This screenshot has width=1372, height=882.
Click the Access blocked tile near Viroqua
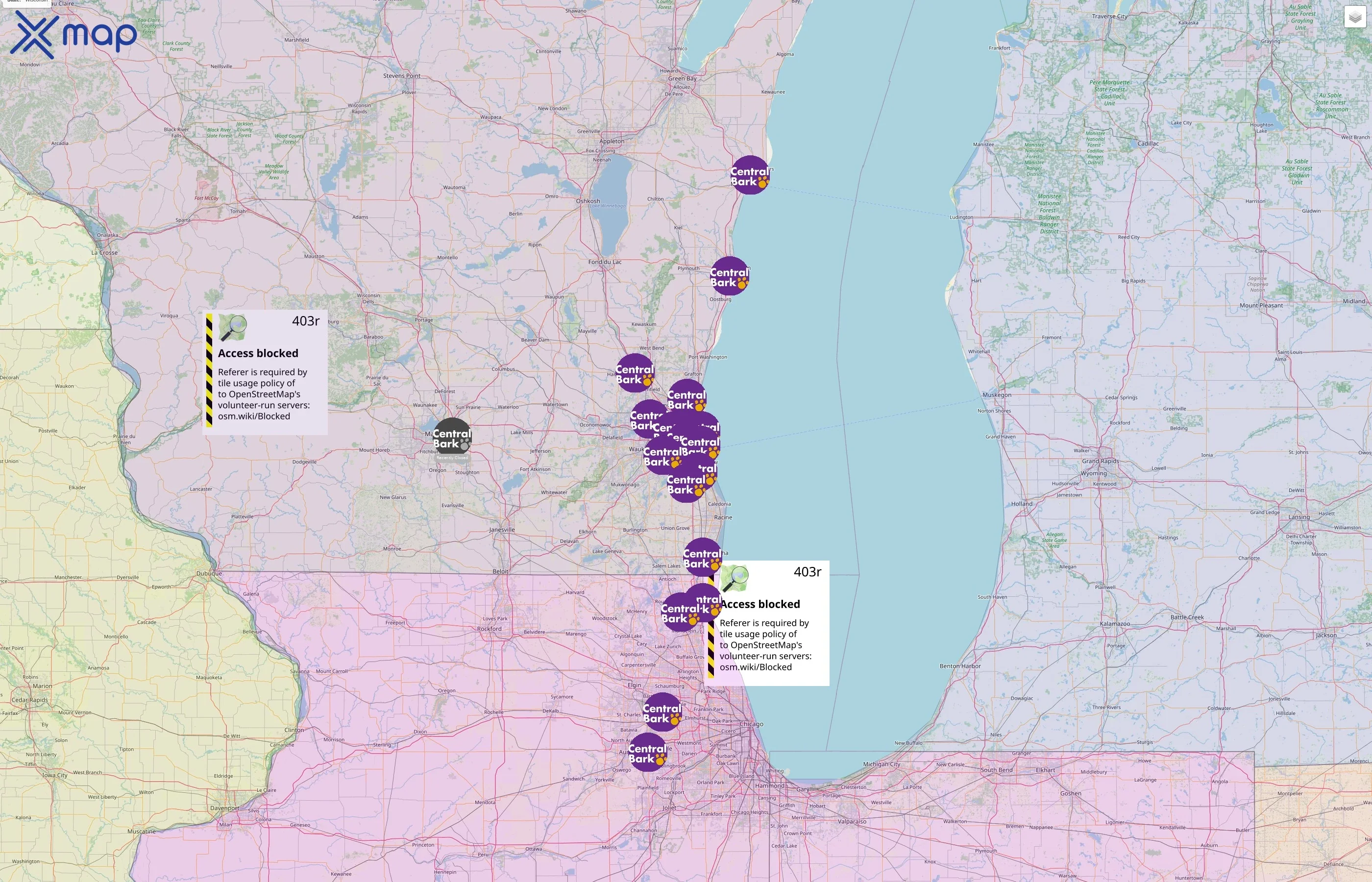click(x=265, y=373)
